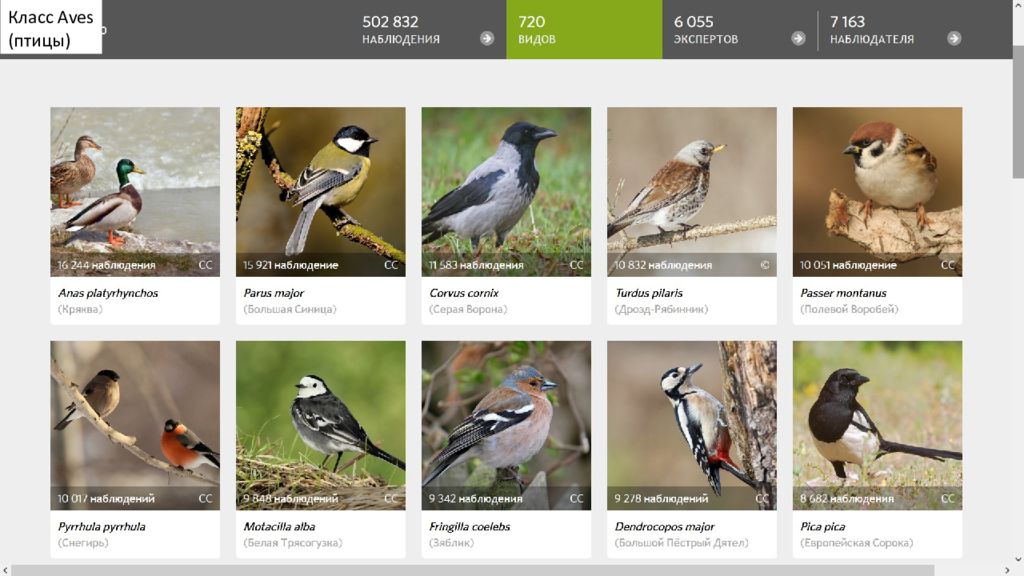Open the 502 832 наблюдения tab

point(428,29)
